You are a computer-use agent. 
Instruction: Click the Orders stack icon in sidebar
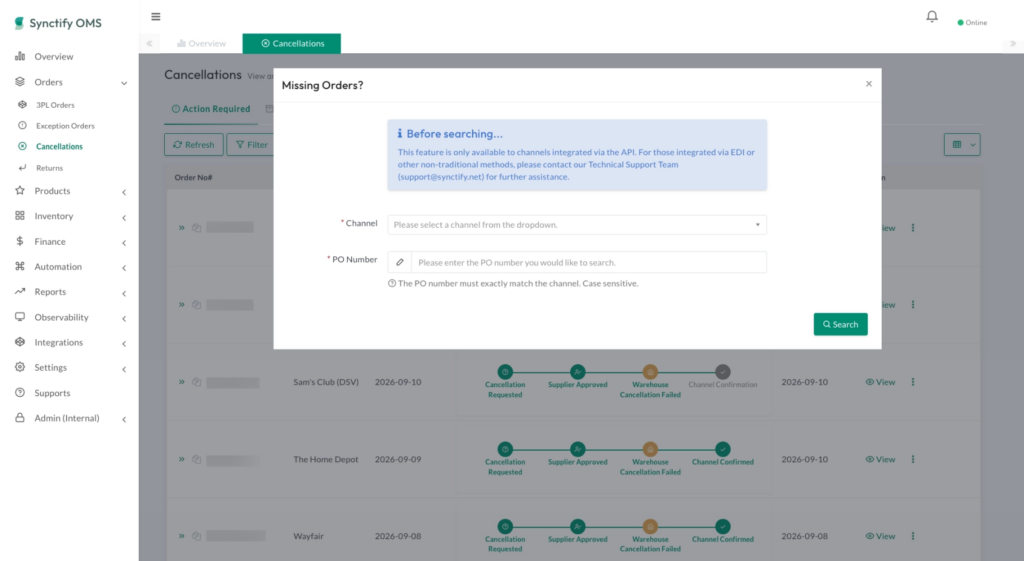[x=20, y=82]
